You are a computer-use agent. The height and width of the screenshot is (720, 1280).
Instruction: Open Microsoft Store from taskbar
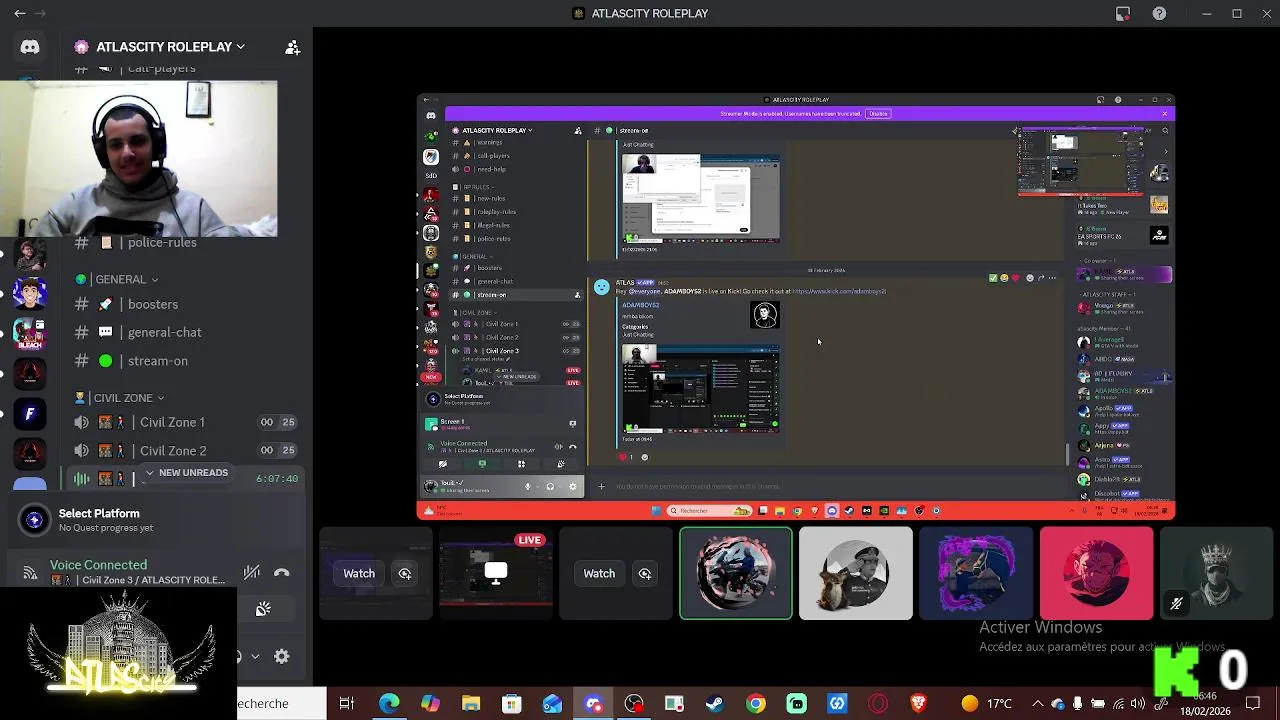[512, 704]
